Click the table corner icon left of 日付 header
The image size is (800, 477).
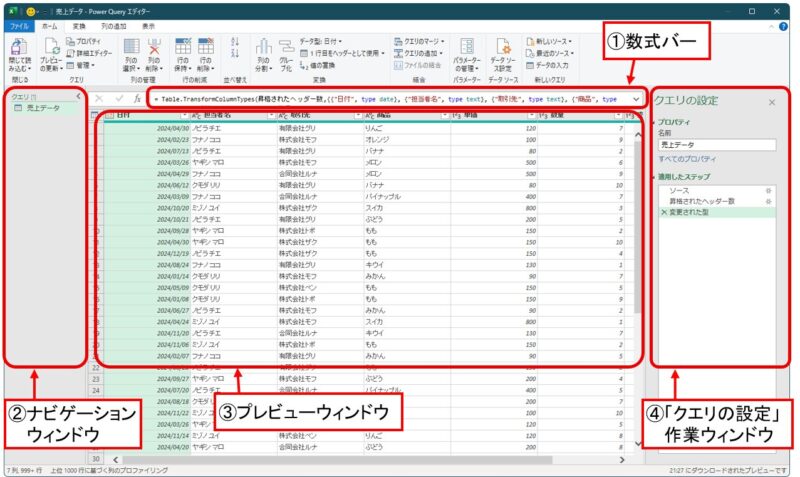(94, 115)
